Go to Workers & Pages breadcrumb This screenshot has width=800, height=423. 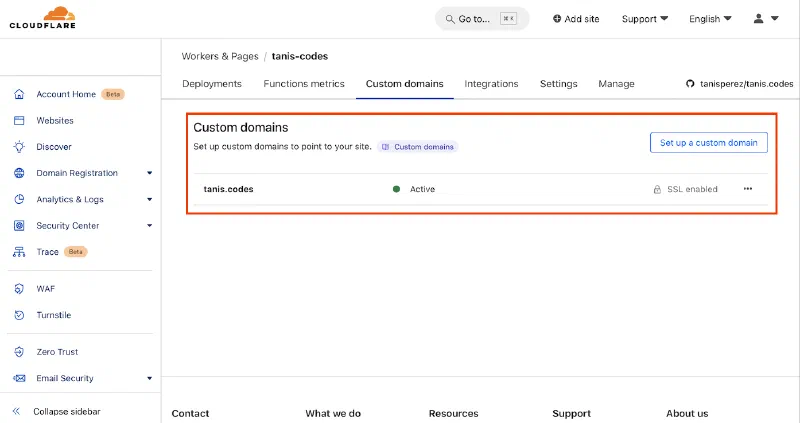tap(220, 56)
